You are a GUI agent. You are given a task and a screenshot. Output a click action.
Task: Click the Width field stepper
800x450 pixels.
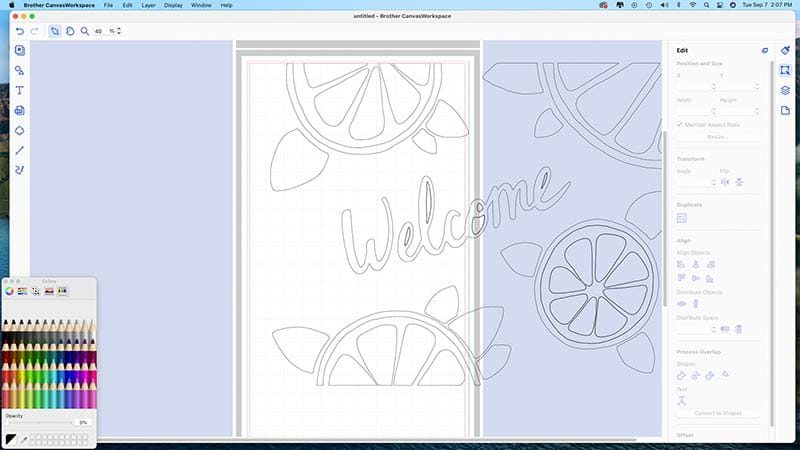coord(714,111)
